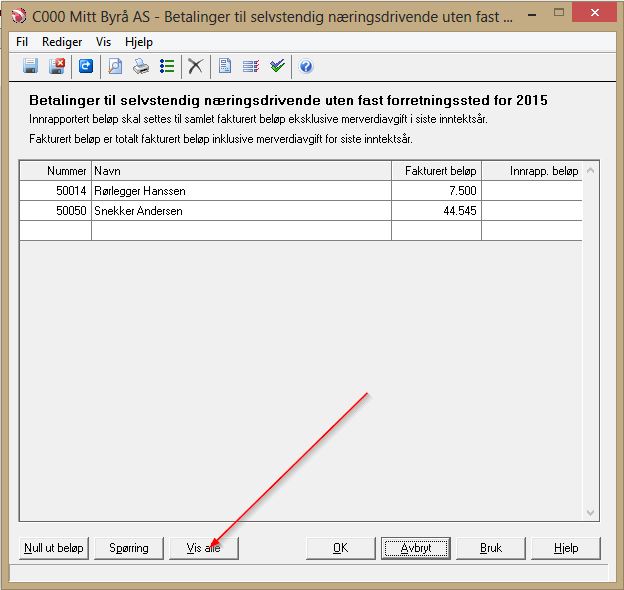Open print preview with magnifier page icon
Image resolution: width=624 pixels, height=590 pixels.
115,66
